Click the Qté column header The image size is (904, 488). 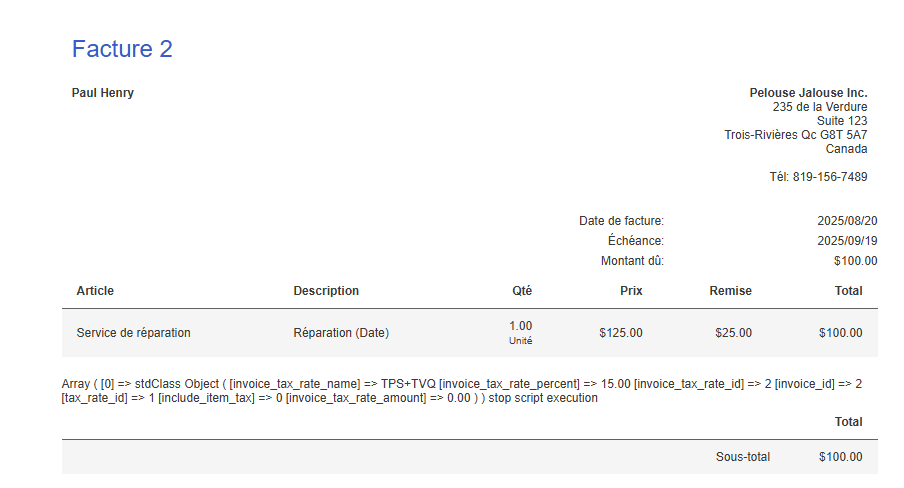522,291
